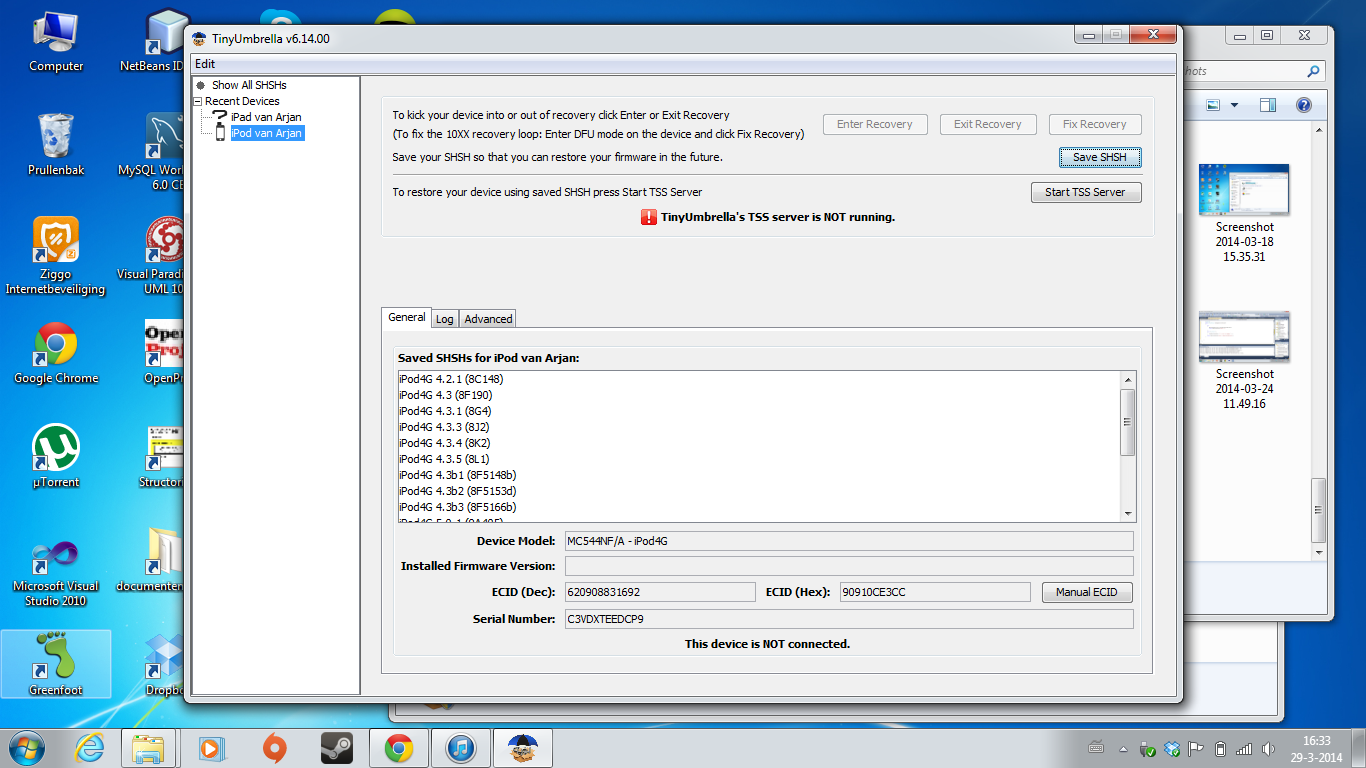Viewport: 1366px width, 768px height.
Task: Click the SHSH list scrollbar thumb
Action: [x=1128, y=422]
